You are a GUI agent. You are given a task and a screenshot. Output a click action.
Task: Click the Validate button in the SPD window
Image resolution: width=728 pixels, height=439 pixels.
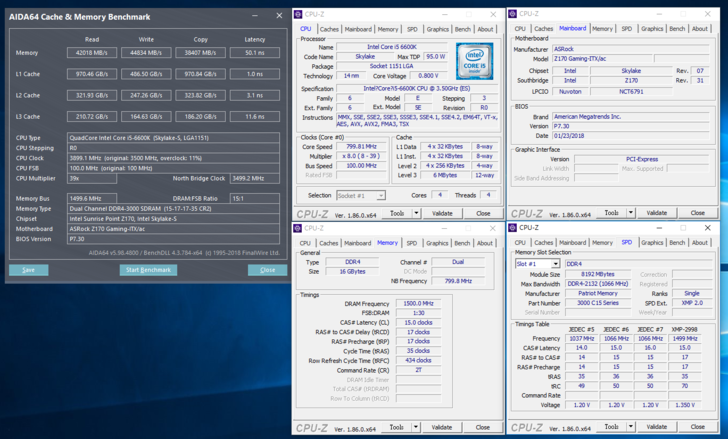click(657, 427)
